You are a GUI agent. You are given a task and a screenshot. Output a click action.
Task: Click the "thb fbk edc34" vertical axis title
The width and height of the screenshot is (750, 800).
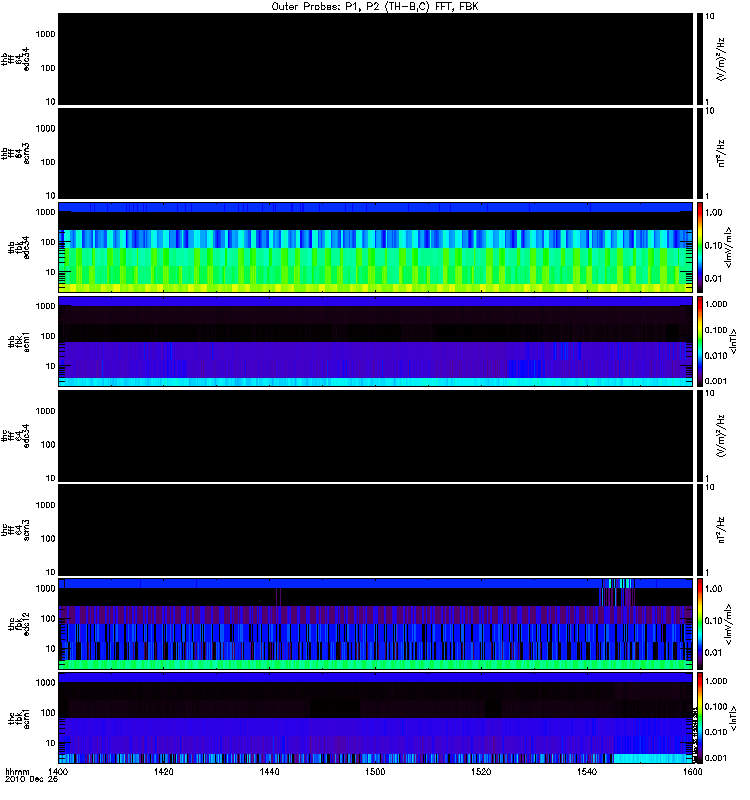coord(19,247)
